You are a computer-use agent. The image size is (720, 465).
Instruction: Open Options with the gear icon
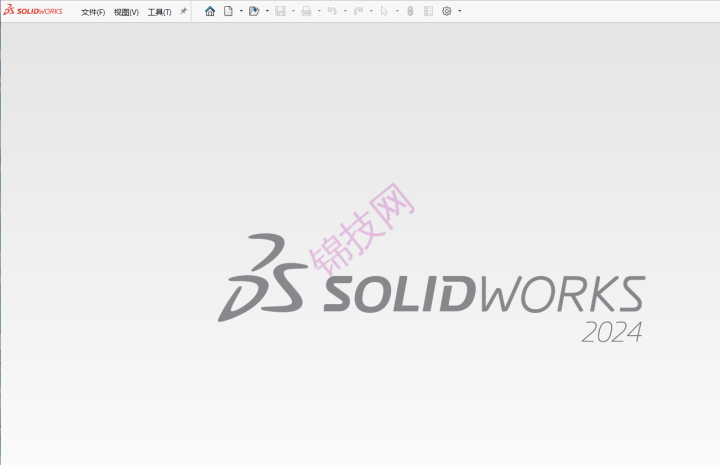click(x=447, y=11)
